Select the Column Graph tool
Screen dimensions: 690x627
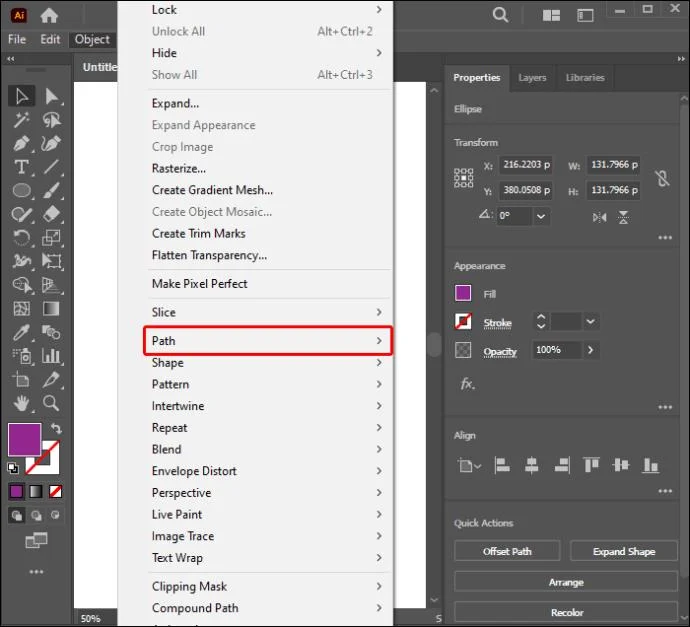tap(51, 356)
